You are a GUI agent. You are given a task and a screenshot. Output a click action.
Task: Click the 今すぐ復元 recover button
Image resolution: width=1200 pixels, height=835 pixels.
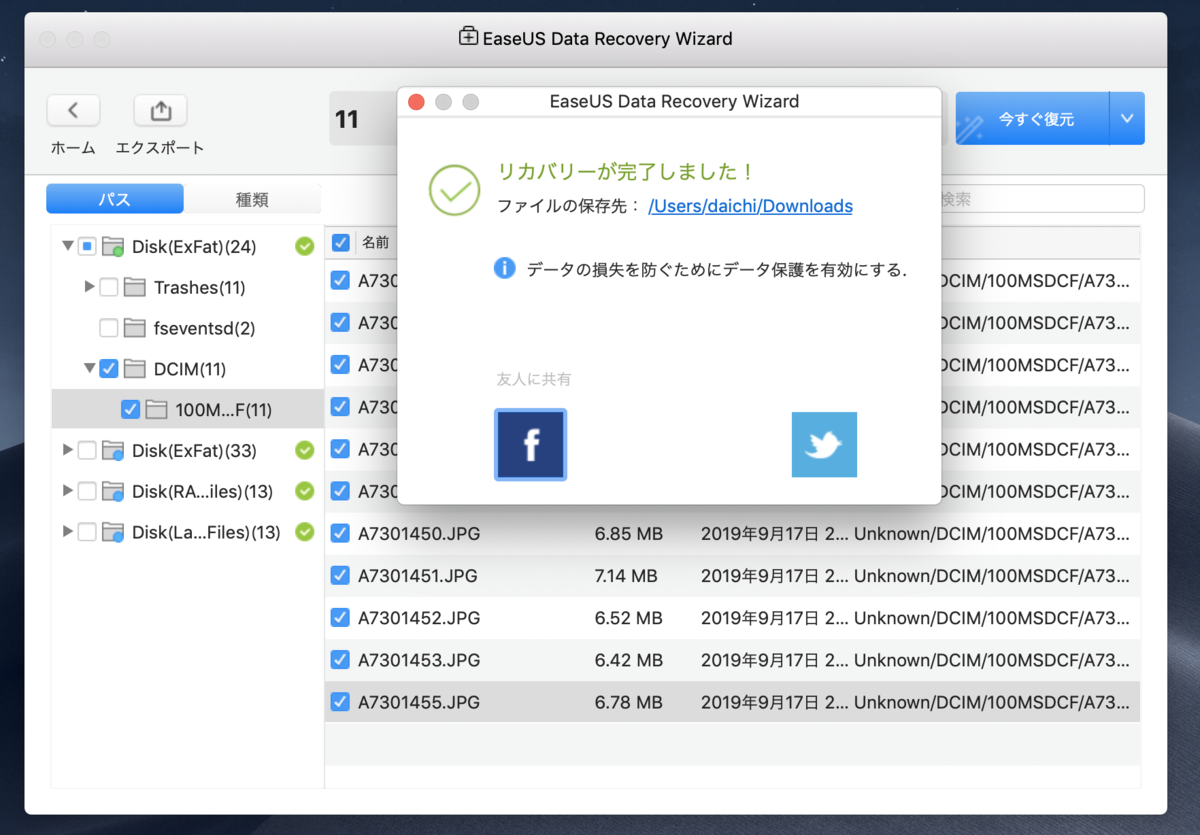(1033, 119)
